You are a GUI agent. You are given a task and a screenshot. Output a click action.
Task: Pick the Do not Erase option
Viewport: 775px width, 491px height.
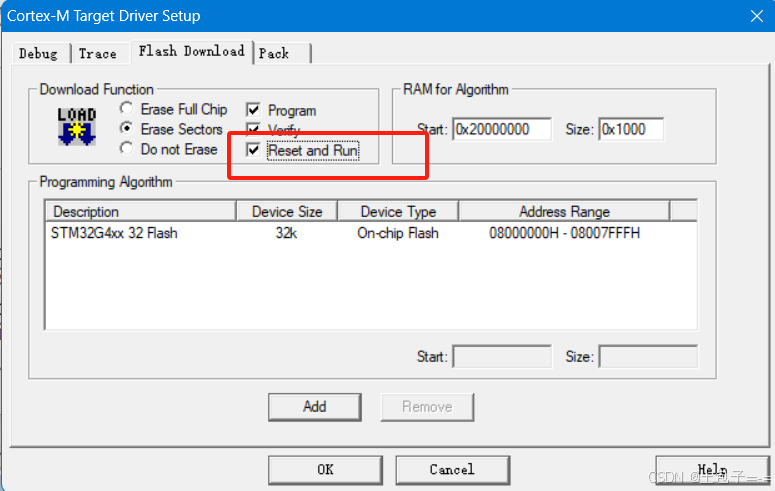127,149
